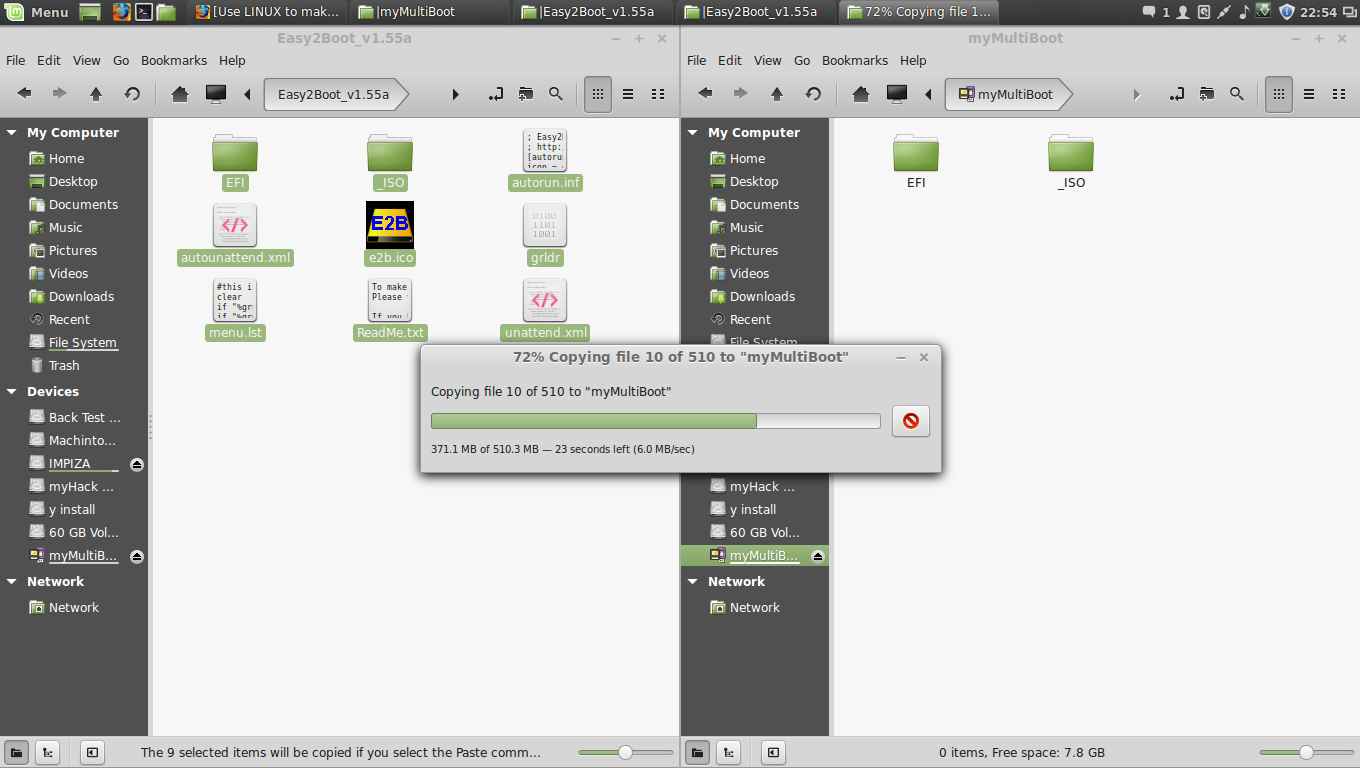Switch to Use LINUX to mak... browser task
1360x768 pixels.
pyautogui.click(x=267, y=12)
